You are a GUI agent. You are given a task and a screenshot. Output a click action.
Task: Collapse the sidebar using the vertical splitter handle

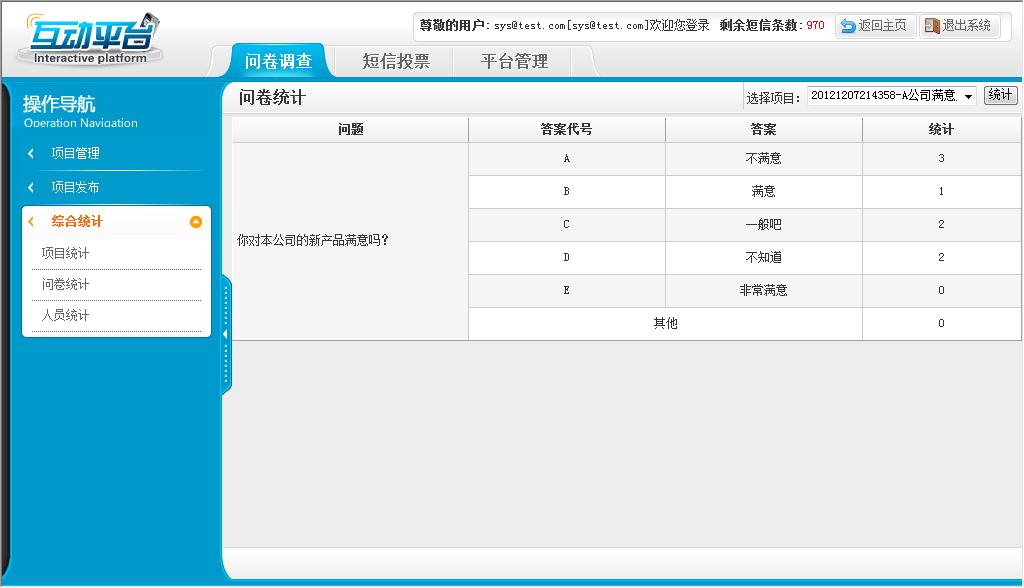tap(226, 335)
